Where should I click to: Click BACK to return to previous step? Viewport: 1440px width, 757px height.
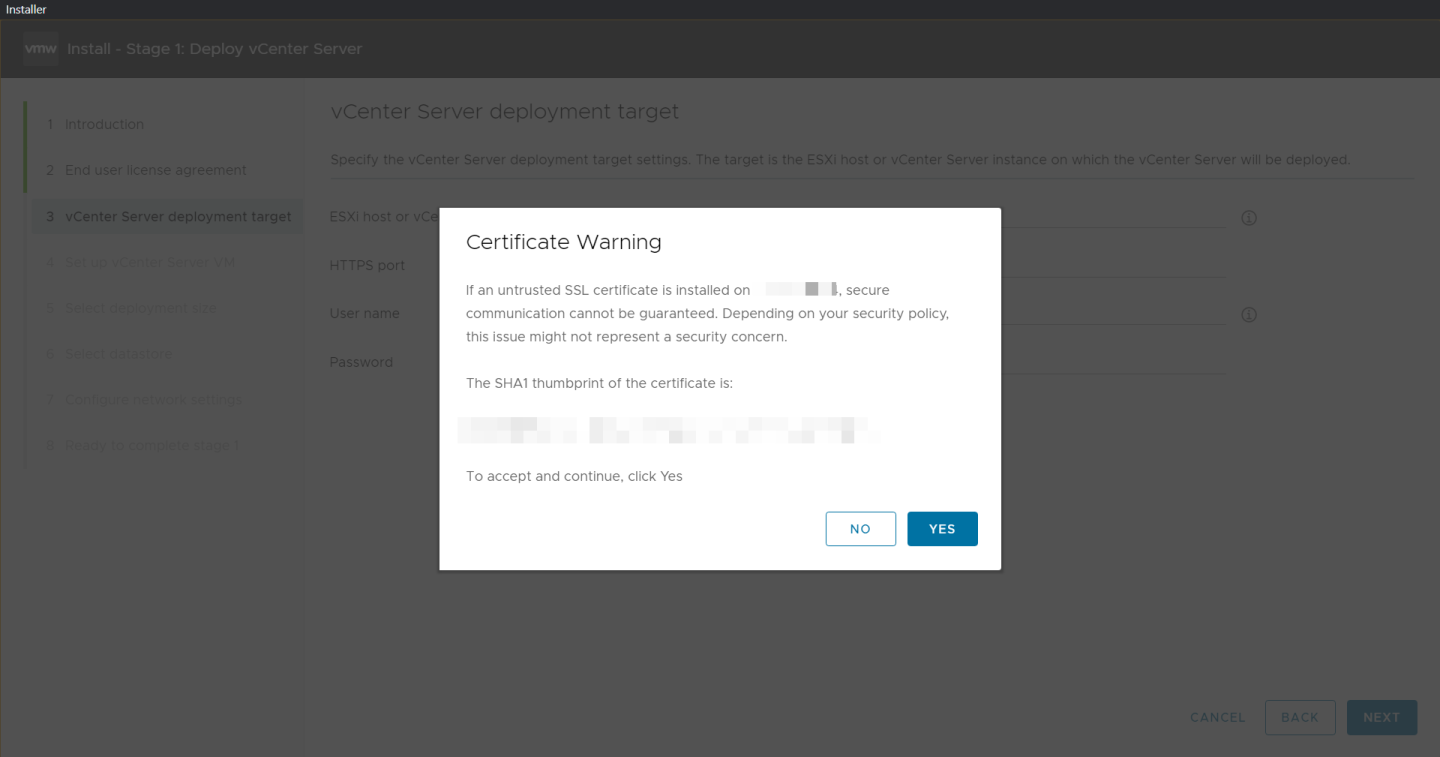(1300, 717)
